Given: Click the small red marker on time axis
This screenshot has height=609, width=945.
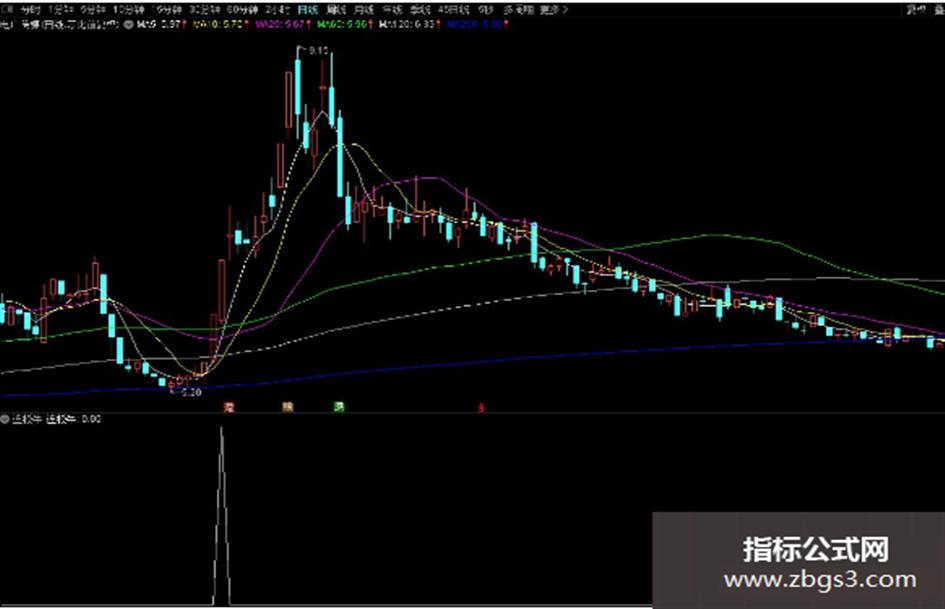Looking at the screenshot, I should click(x=481, y=408).
